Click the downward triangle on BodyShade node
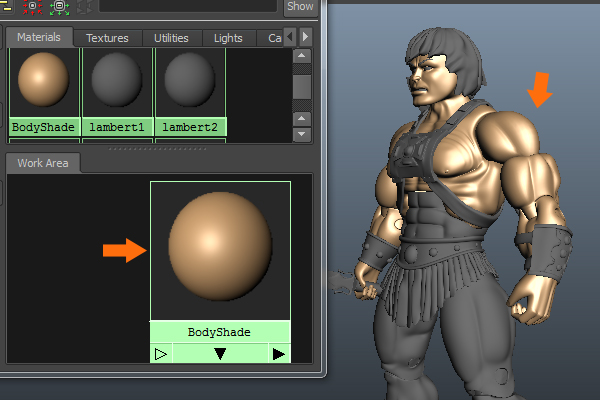This screenshot has height=400, width=600. click(220, 354)
